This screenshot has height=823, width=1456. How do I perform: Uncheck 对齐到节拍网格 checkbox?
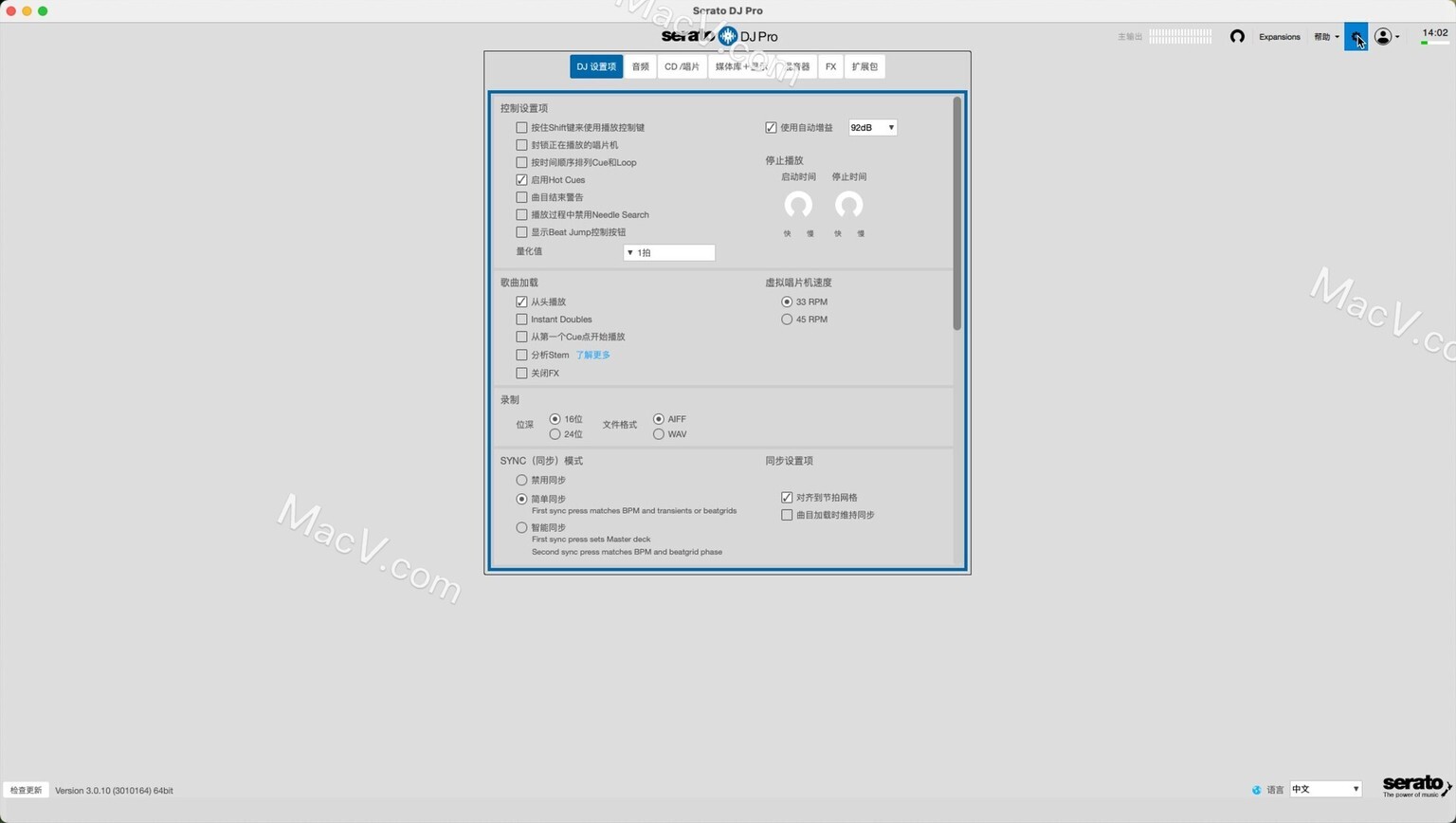click(787, 497)
